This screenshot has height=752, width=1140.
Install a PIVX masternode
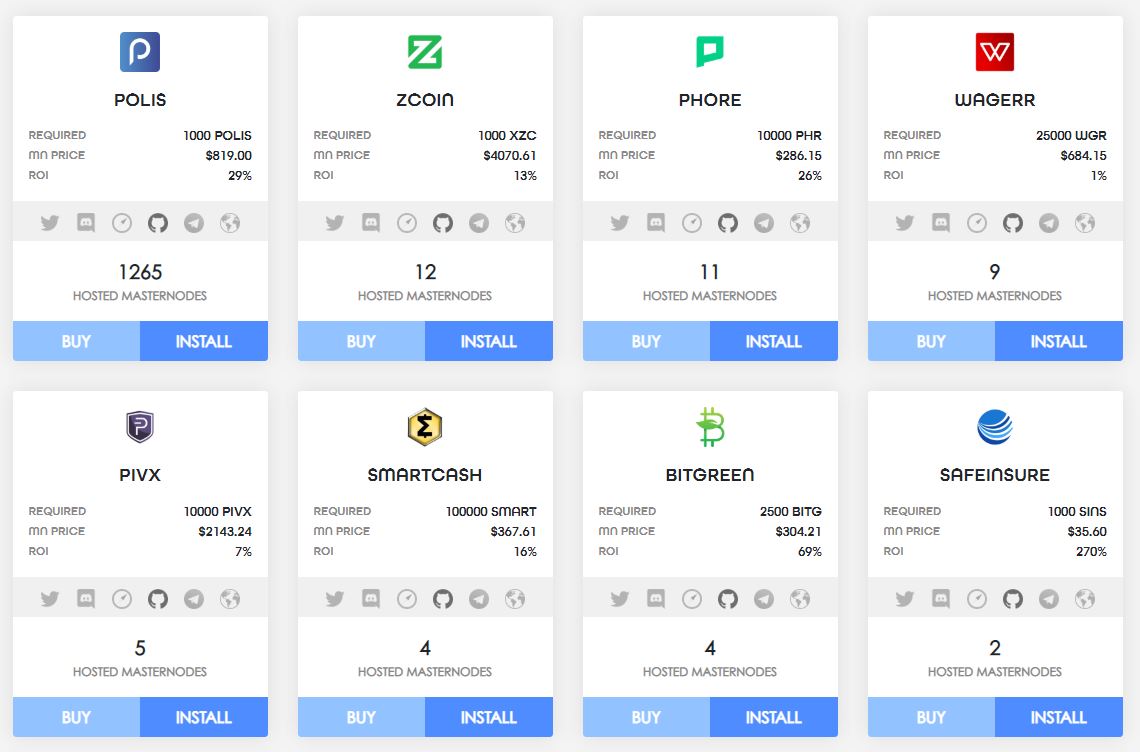[204, 717]
